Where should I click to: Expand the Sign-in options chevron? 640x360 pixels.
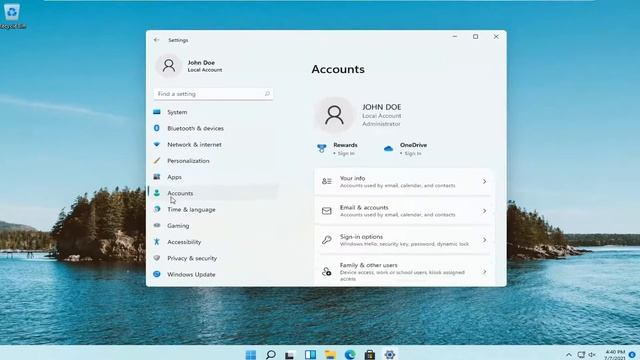pyautogui.click(x=484, y=240)
